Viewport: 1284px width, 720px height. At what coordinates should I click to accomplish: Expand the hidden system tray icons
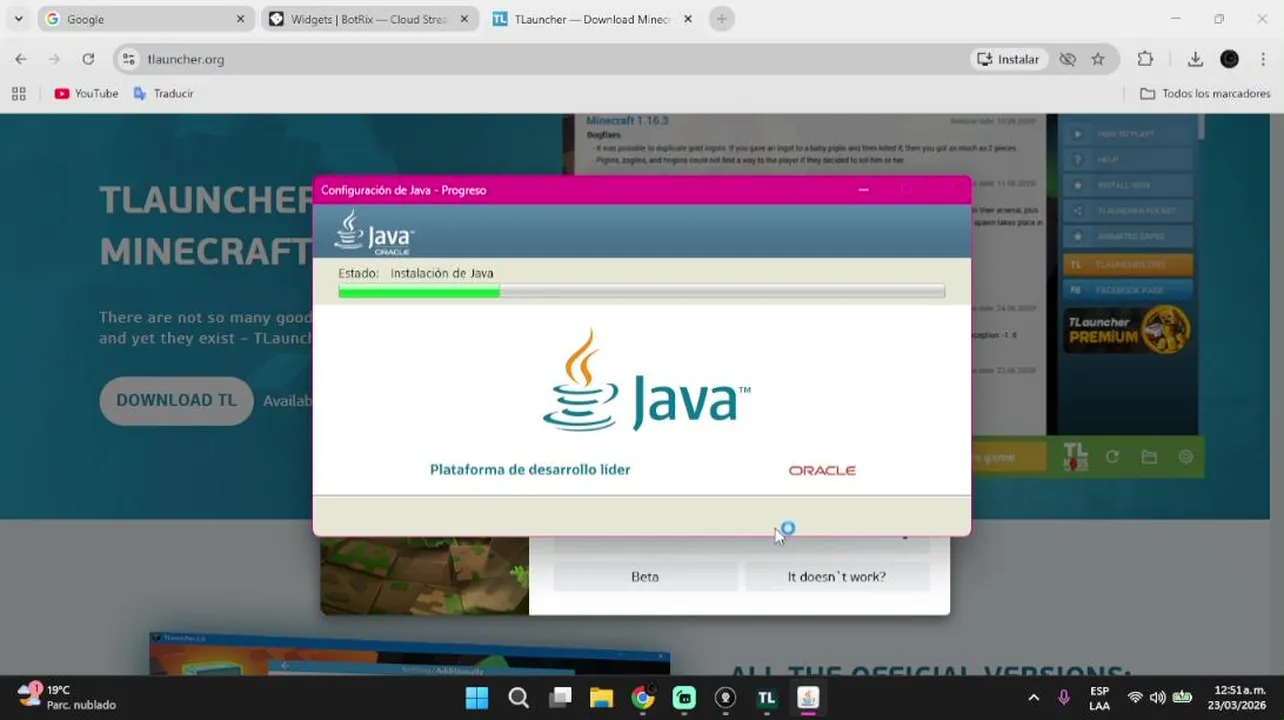tap(1034, 698)
